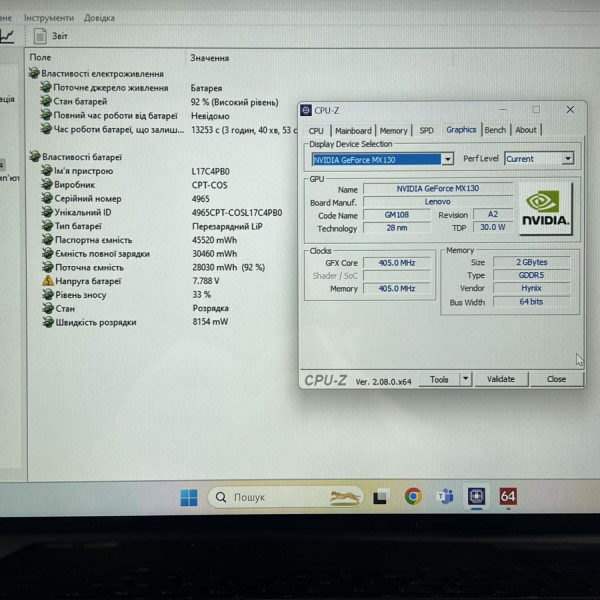Screen dimensions: 600x600
Task: Click the icon beside Поточне джерело живлення
Action: click(46, 87)
